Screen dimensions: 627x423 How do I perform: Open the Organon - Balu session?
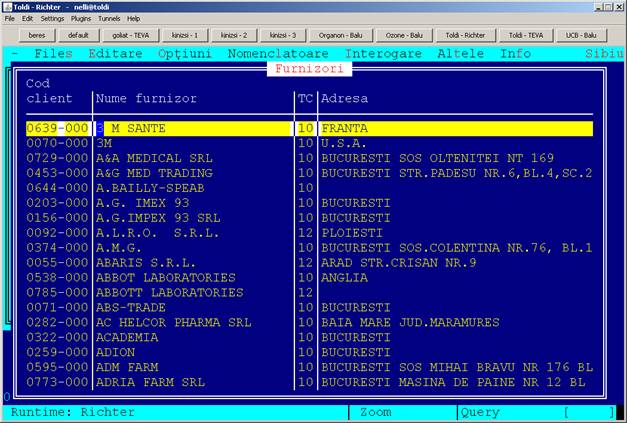[x=341, y=35]
